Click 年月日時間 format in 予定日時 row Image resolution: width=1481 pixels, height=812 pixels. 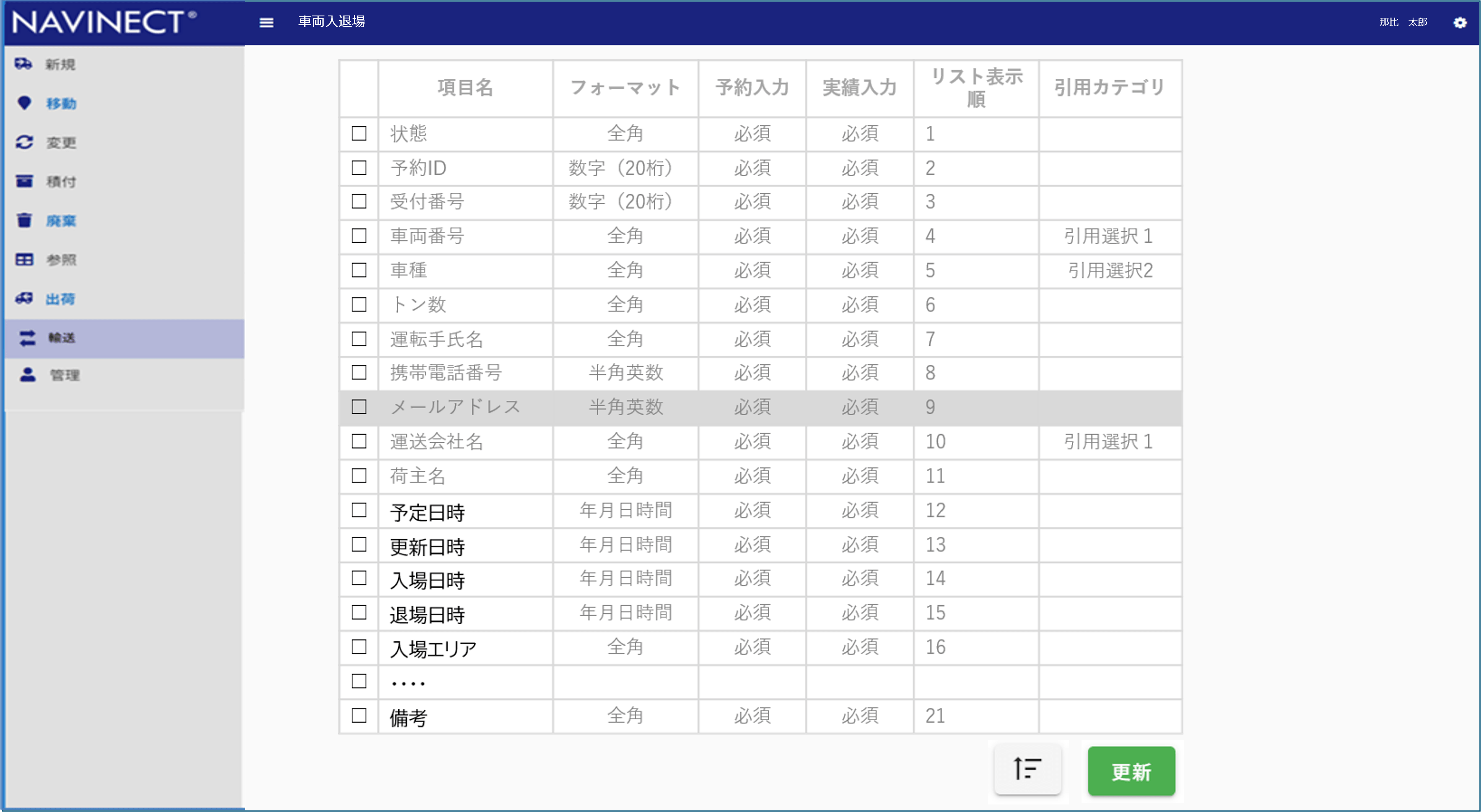(x=626, y=510)
